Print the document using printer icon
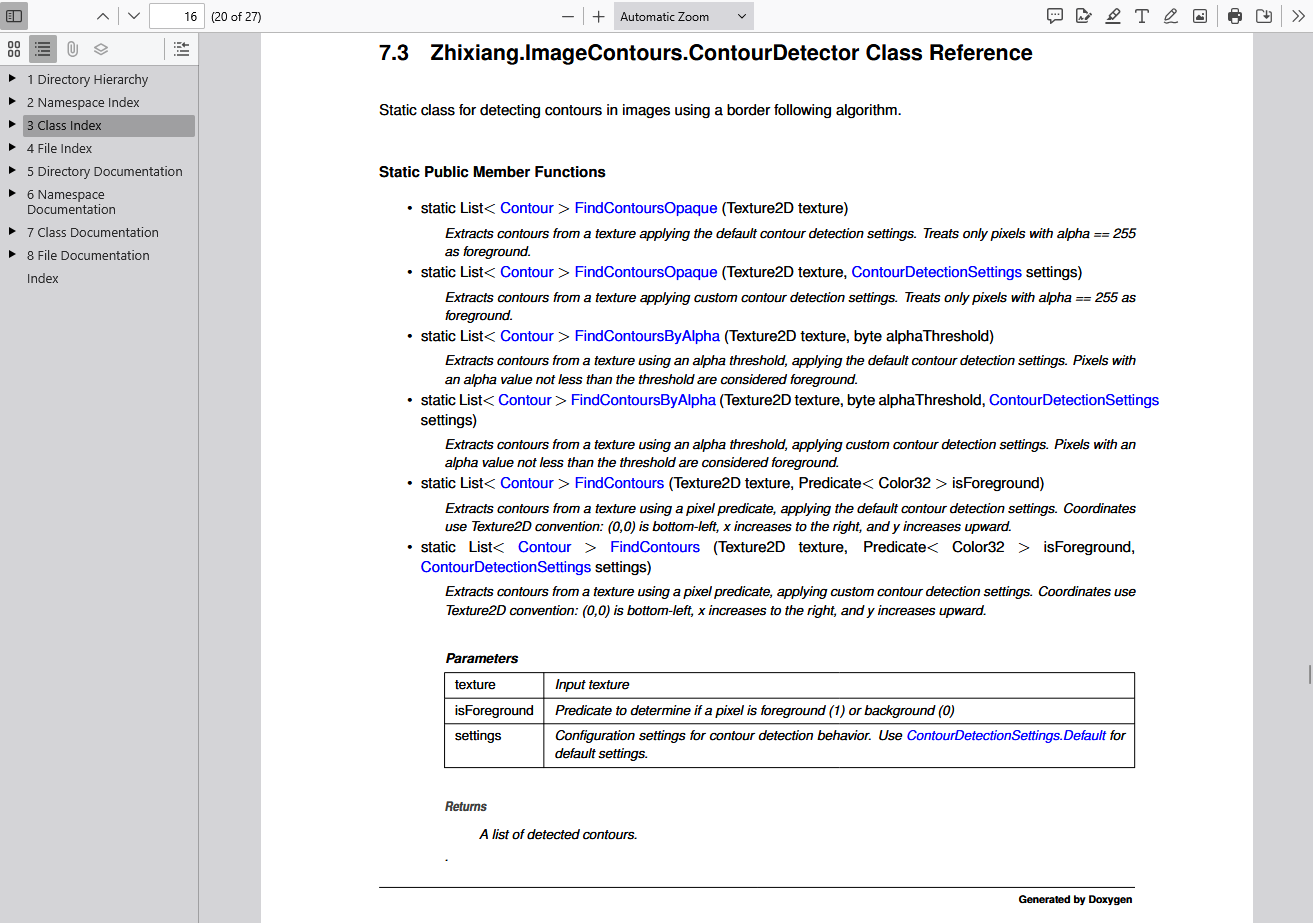Viewport: 1313px width, 923px height. pos(1235,16)
